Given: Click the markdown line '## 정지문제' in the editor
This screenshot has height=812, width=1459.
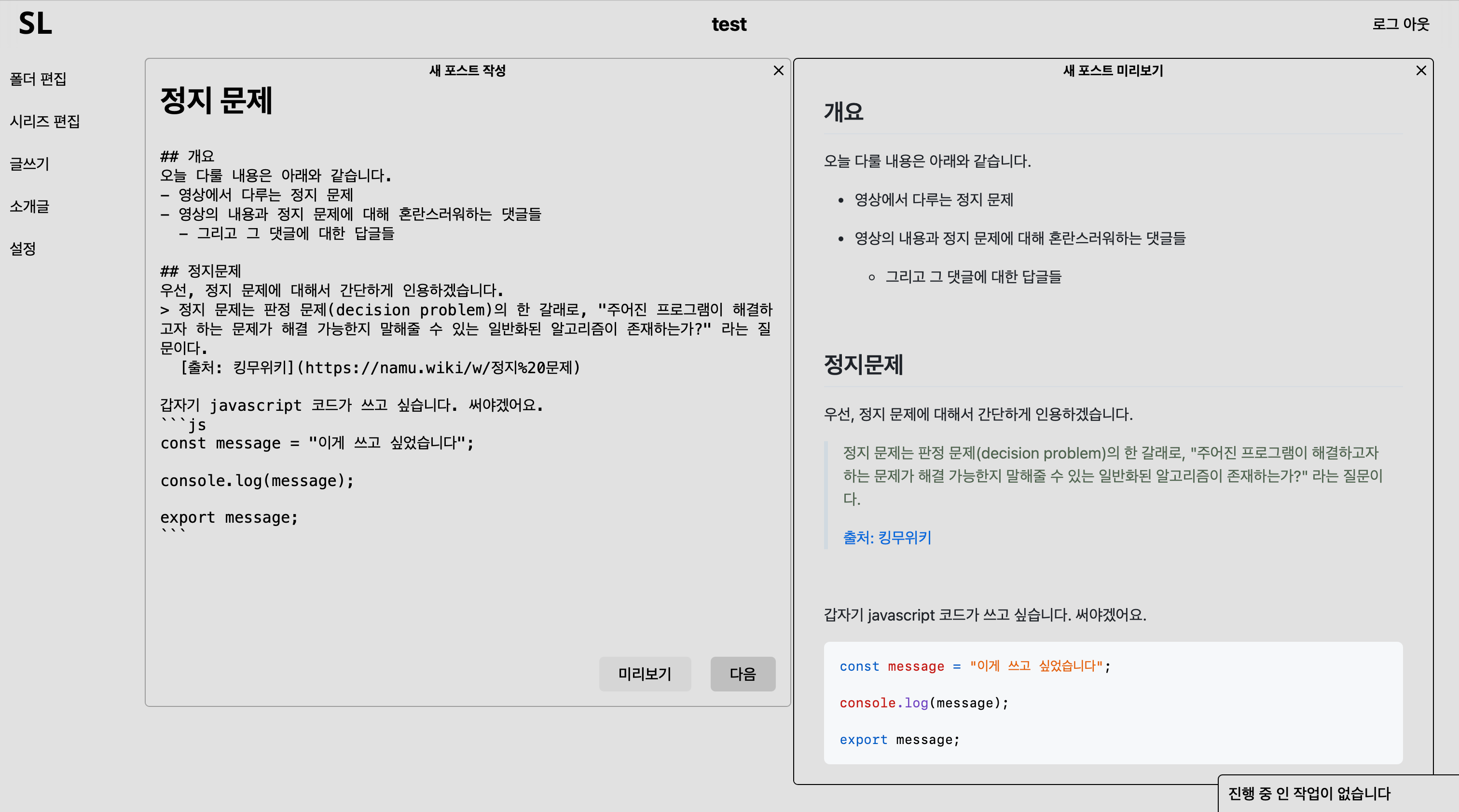Looking at the screenshot, I should [x=201, y=271].
